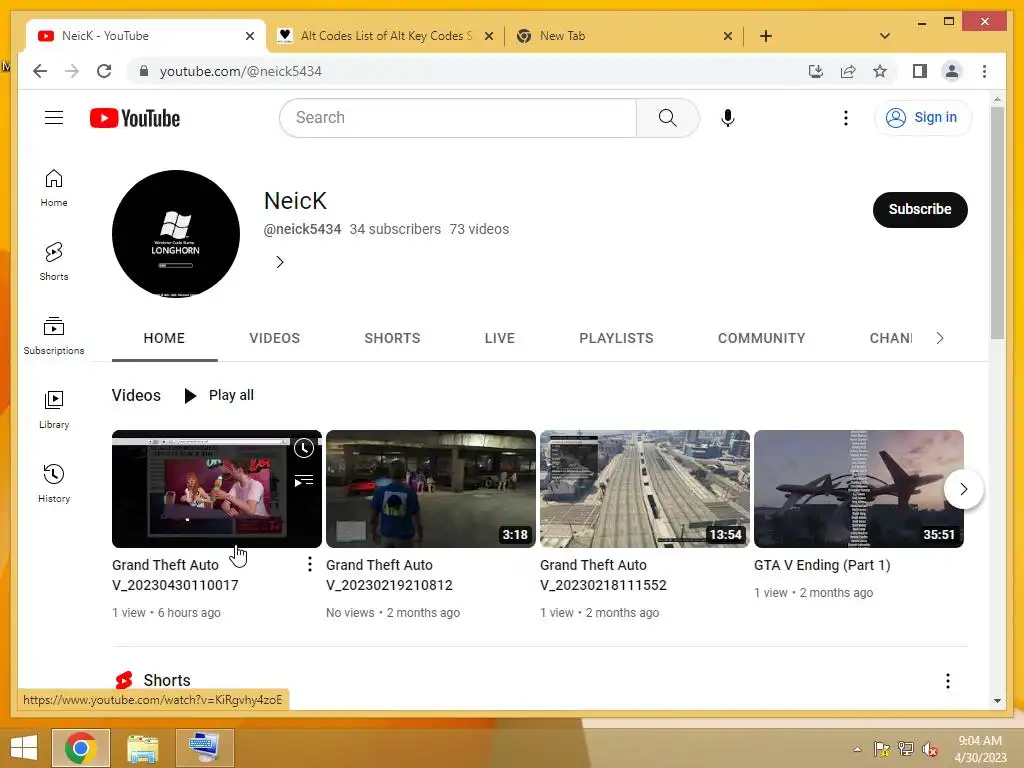Open tab search dropdown arrow
The height and width of the screenshot is (768, 1024).
click(x=885, y=36)
